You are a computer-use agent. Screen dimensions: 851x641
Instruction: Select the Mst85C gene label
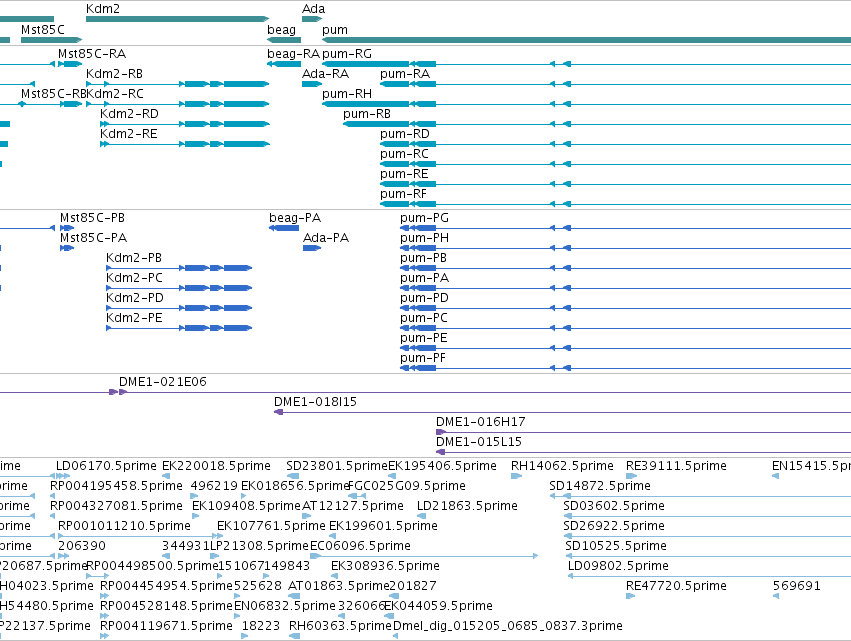(42, 30)
